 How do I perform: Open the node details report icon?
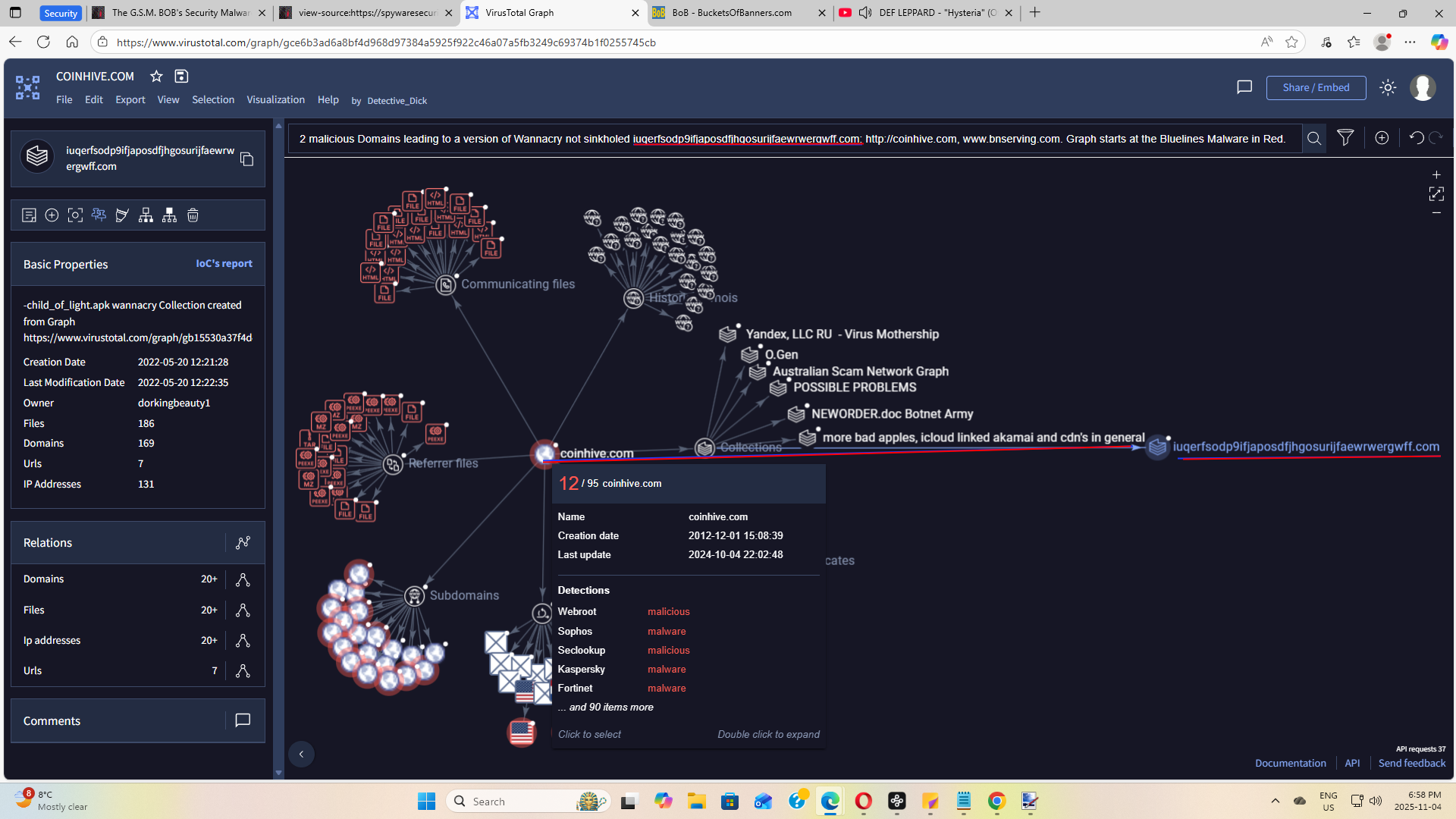[x=29, y=215]
